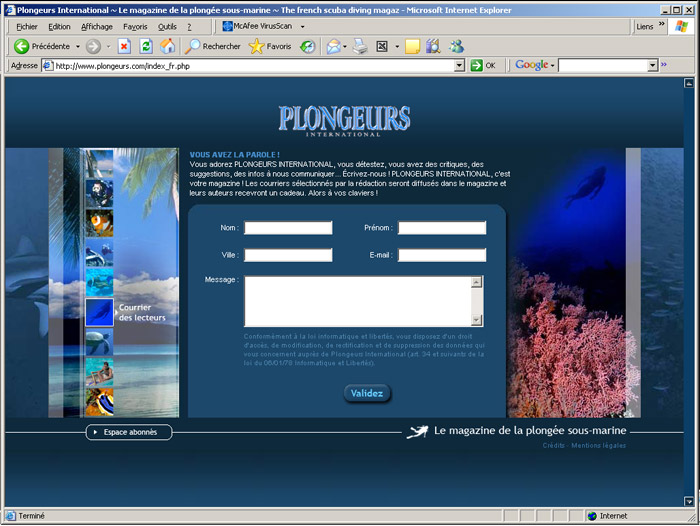Click the Espace abonnés button
This screenshot has height=526, width=700.
[129, 432]
